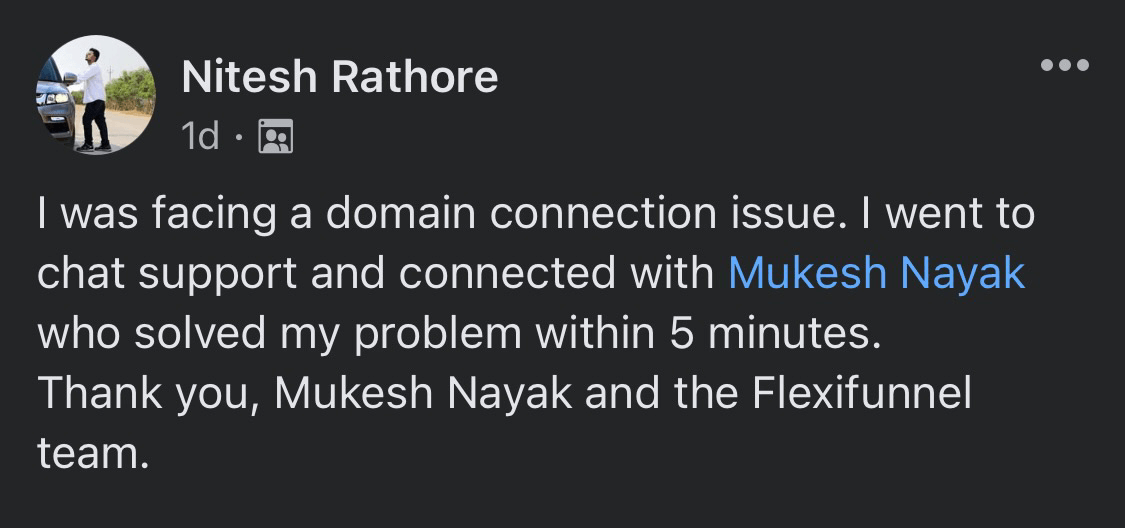Image resolution: width=1125 pixels, height=528 pixels.
Task: Click the final word 'team.' in post
Action: pyautogui.click(x=93, y=453)
